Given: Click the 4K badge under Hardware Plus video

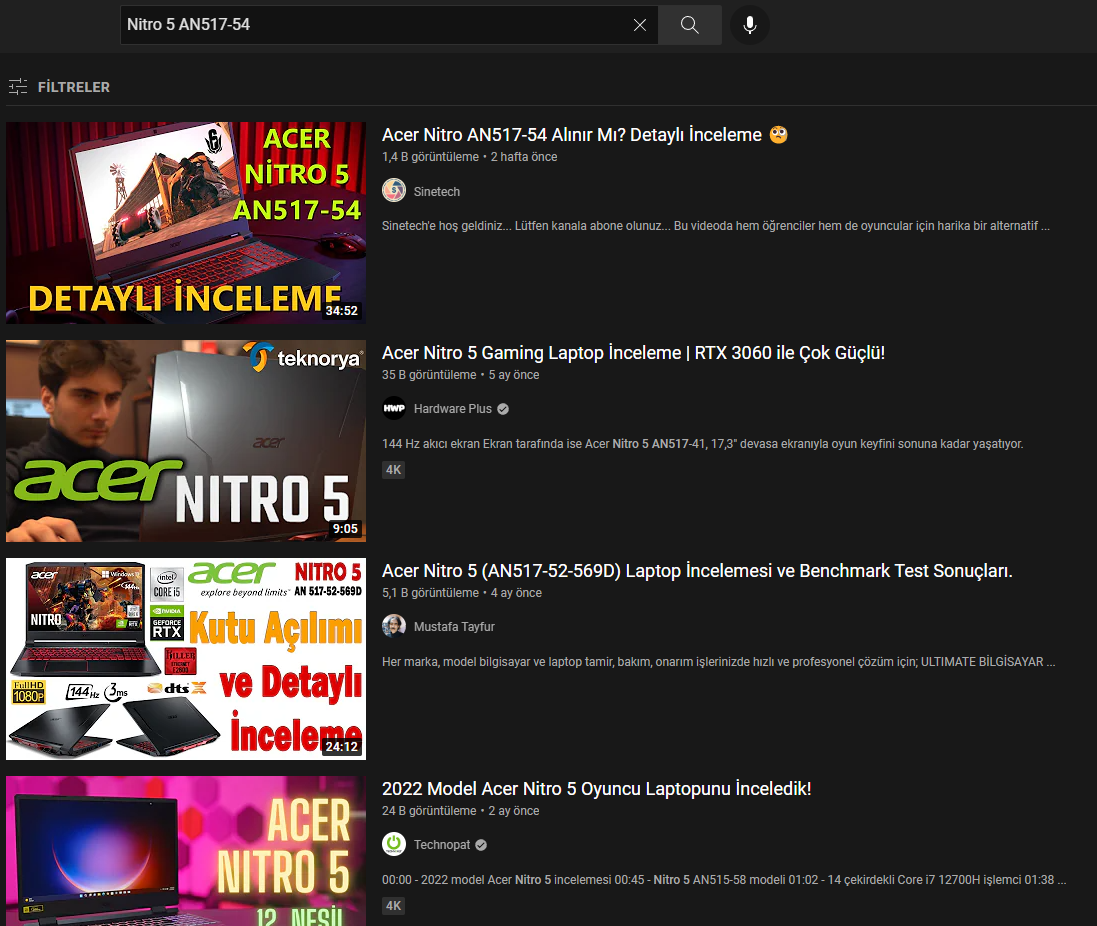Looking at the screenshot, I should [394, 470].
